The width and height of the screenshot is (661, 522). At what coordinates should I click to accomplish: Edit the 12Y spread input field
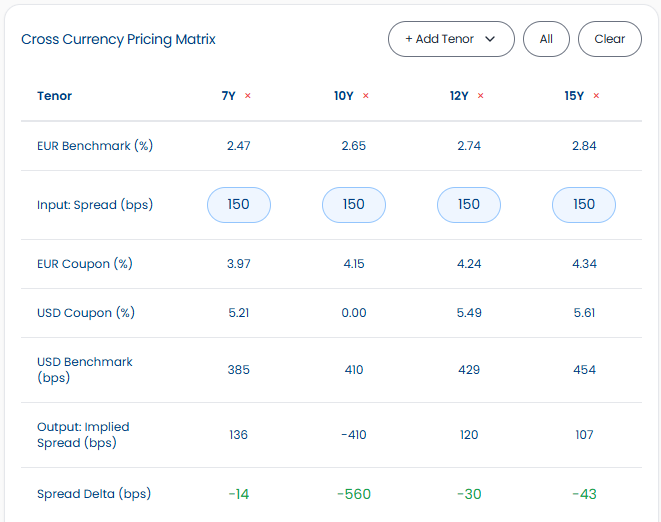click(469, 205)
